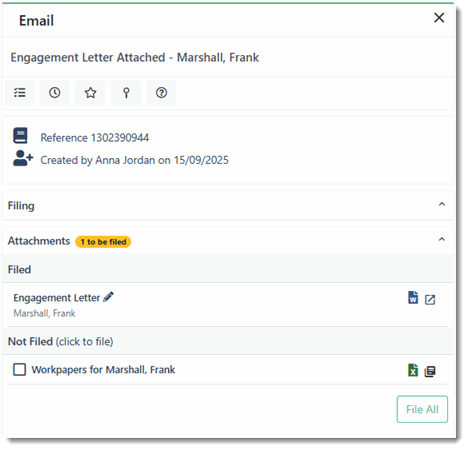The height and width of the screenshot is (450, 468).
Task: Click 'Marshall, Frank' under Engagement Letter
Action: pyautogui.click(x=44, y=313)
